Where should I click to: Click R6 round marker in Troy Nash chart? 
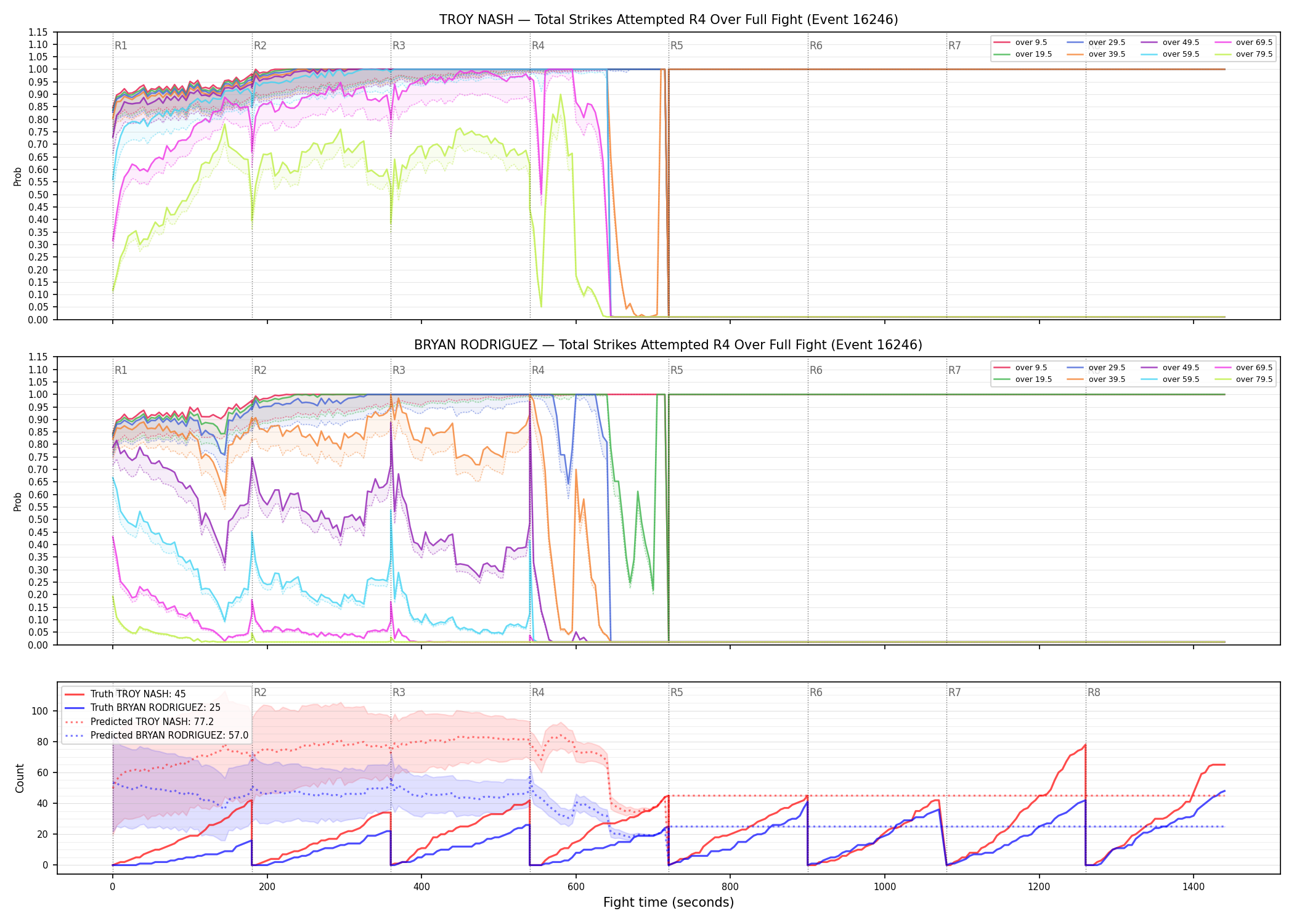(816, 46)
